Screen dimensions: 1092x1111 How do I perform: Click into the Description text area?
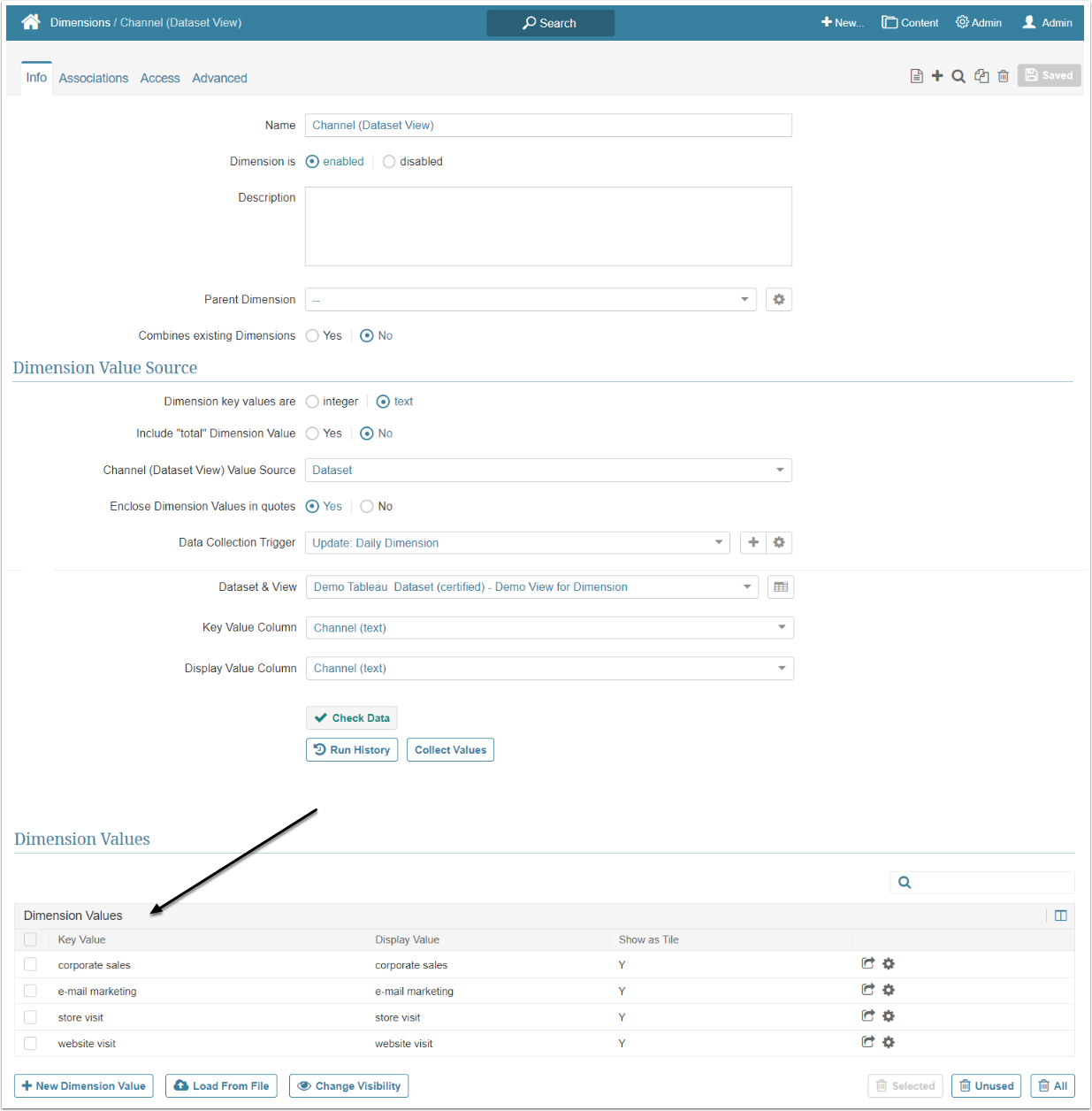548,226
